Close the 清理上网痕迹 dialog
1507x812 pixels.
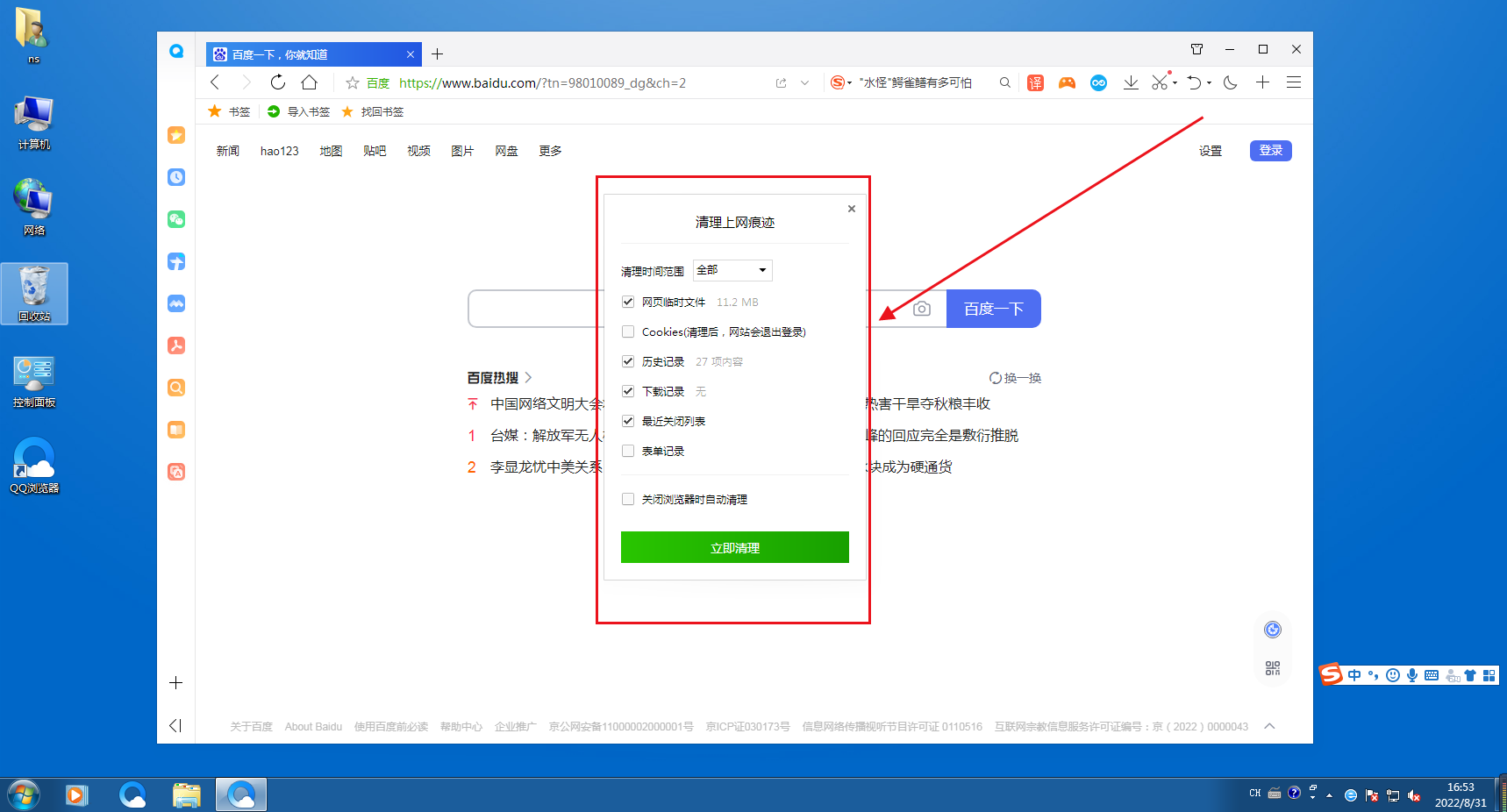852,209
